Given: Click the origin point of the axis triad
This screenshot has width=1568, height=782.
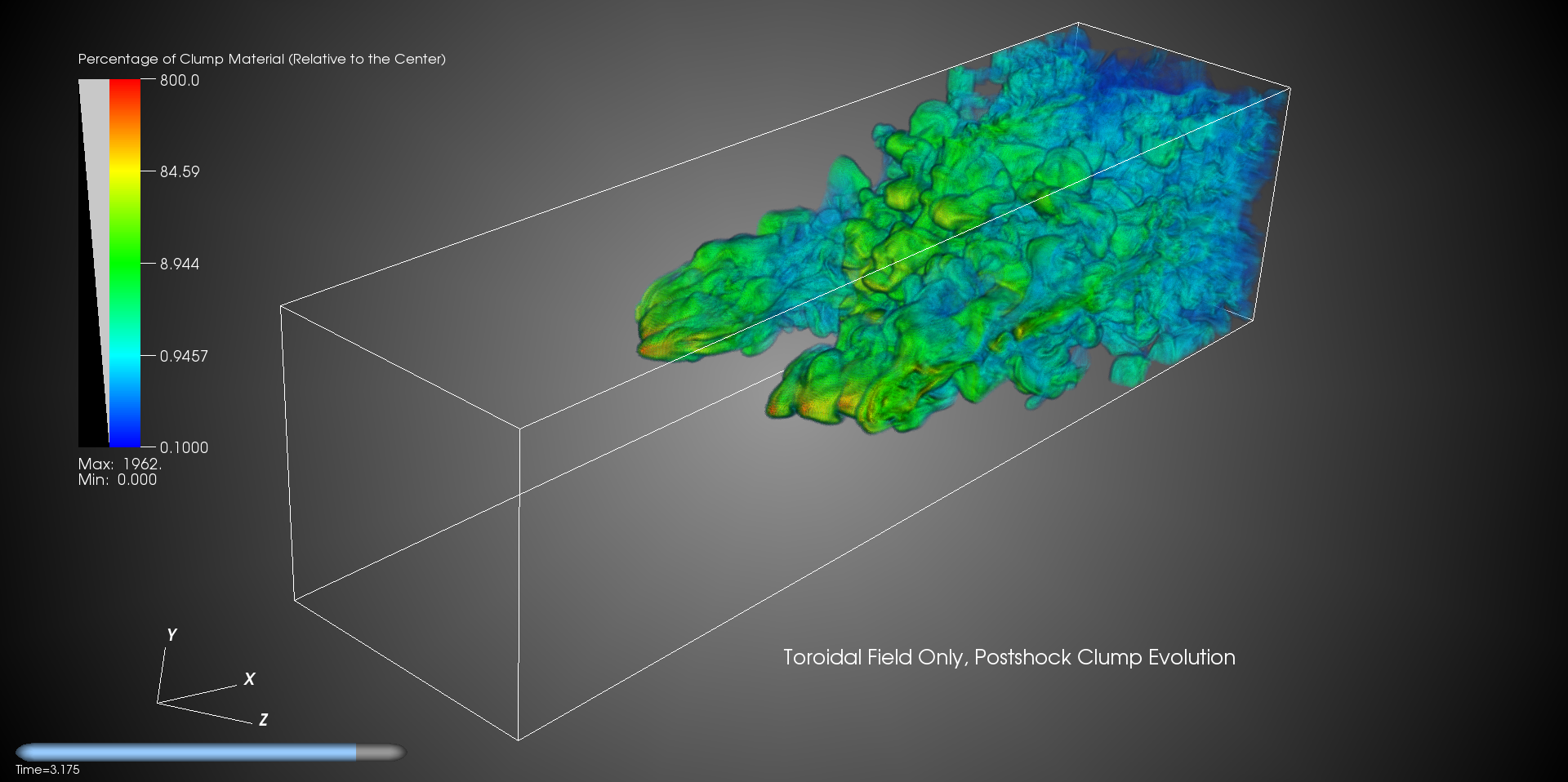Looking at the screenshot, I should (158, 702).
